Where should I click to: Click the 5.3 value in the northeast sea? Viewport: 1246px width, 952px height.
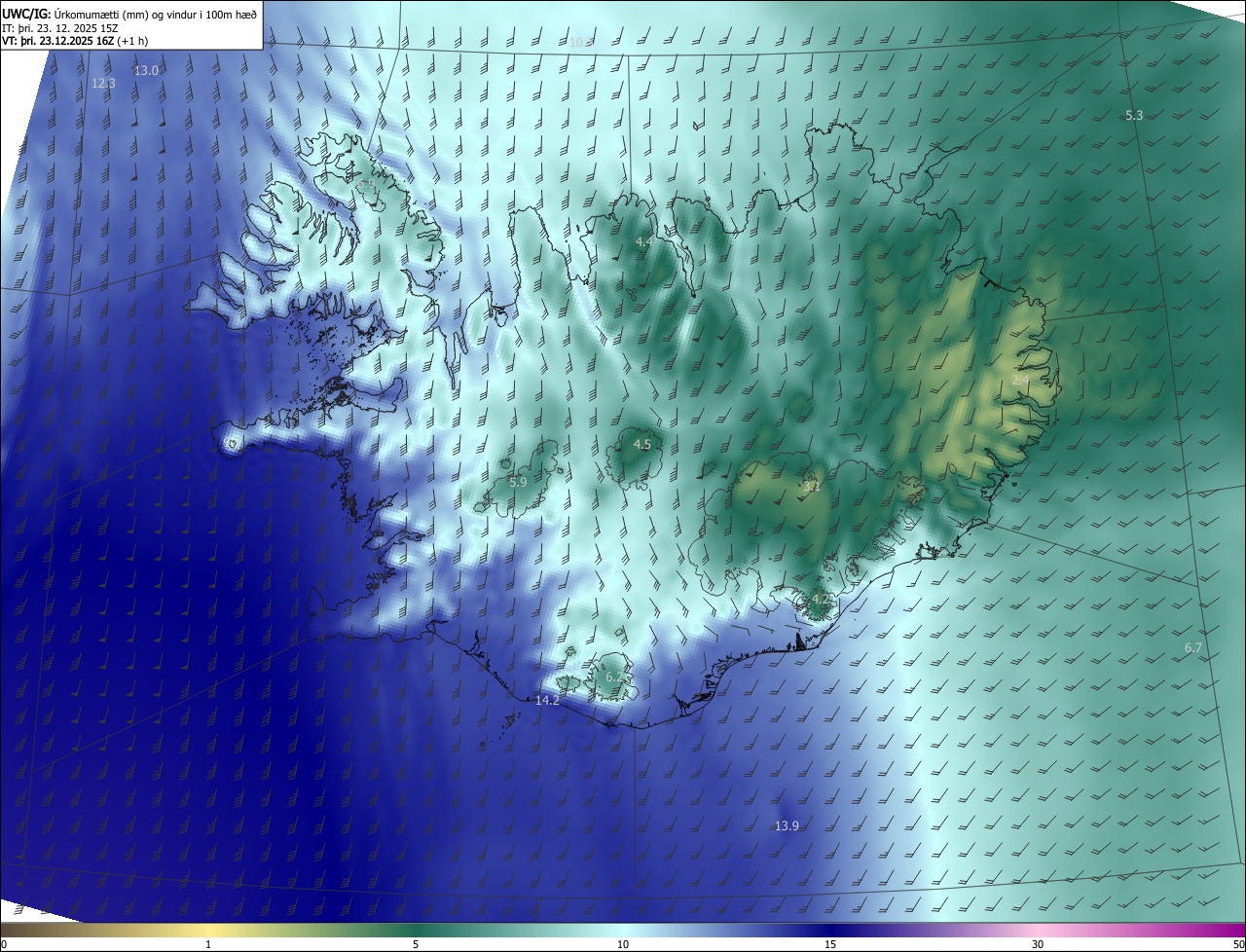[x=1134, y=115]
